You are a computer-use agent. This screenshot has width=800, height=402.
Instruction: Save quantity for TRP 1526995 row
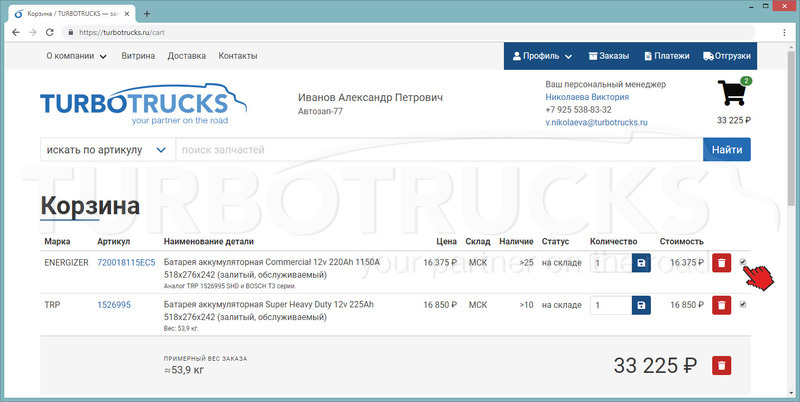pyautogui.click(x=641, y=305)
